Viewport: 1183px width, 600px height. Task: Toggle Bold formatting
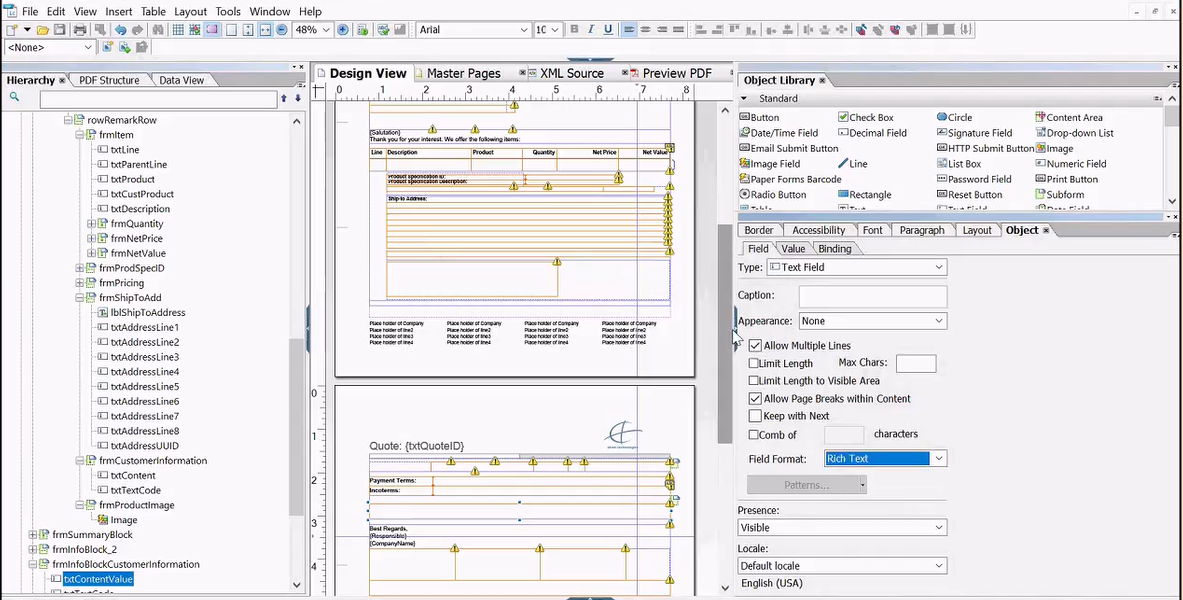[x=574, y=29]
